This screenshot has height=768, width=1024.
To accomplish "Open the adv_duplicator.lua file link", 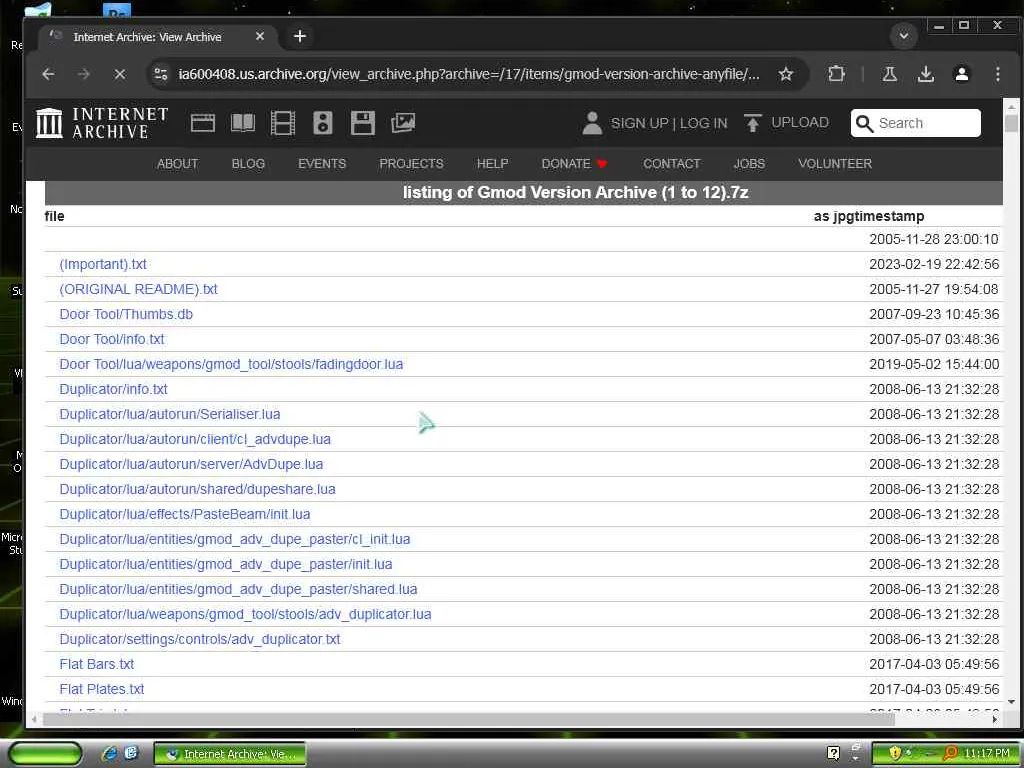I will click(246, 615).
